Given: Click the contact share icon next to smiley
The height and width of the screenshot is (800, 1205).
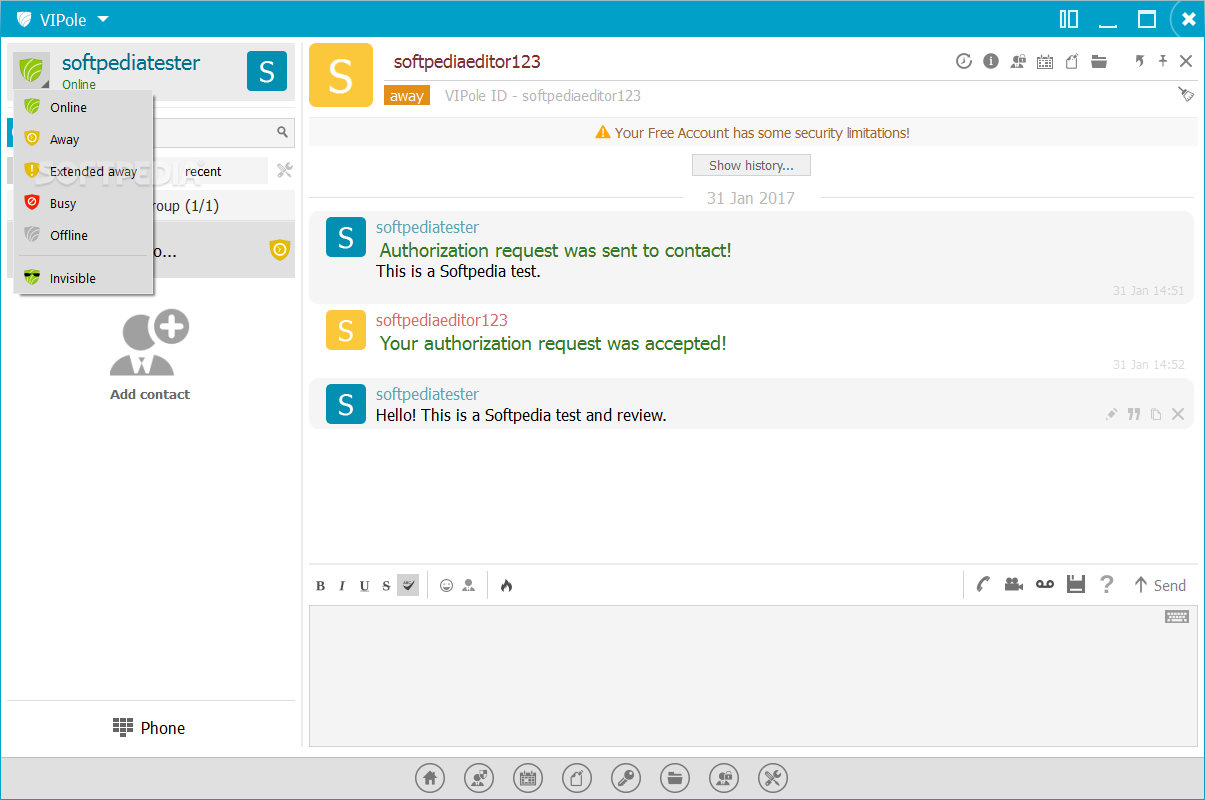Looking at the screenshot, I should 469,586.
